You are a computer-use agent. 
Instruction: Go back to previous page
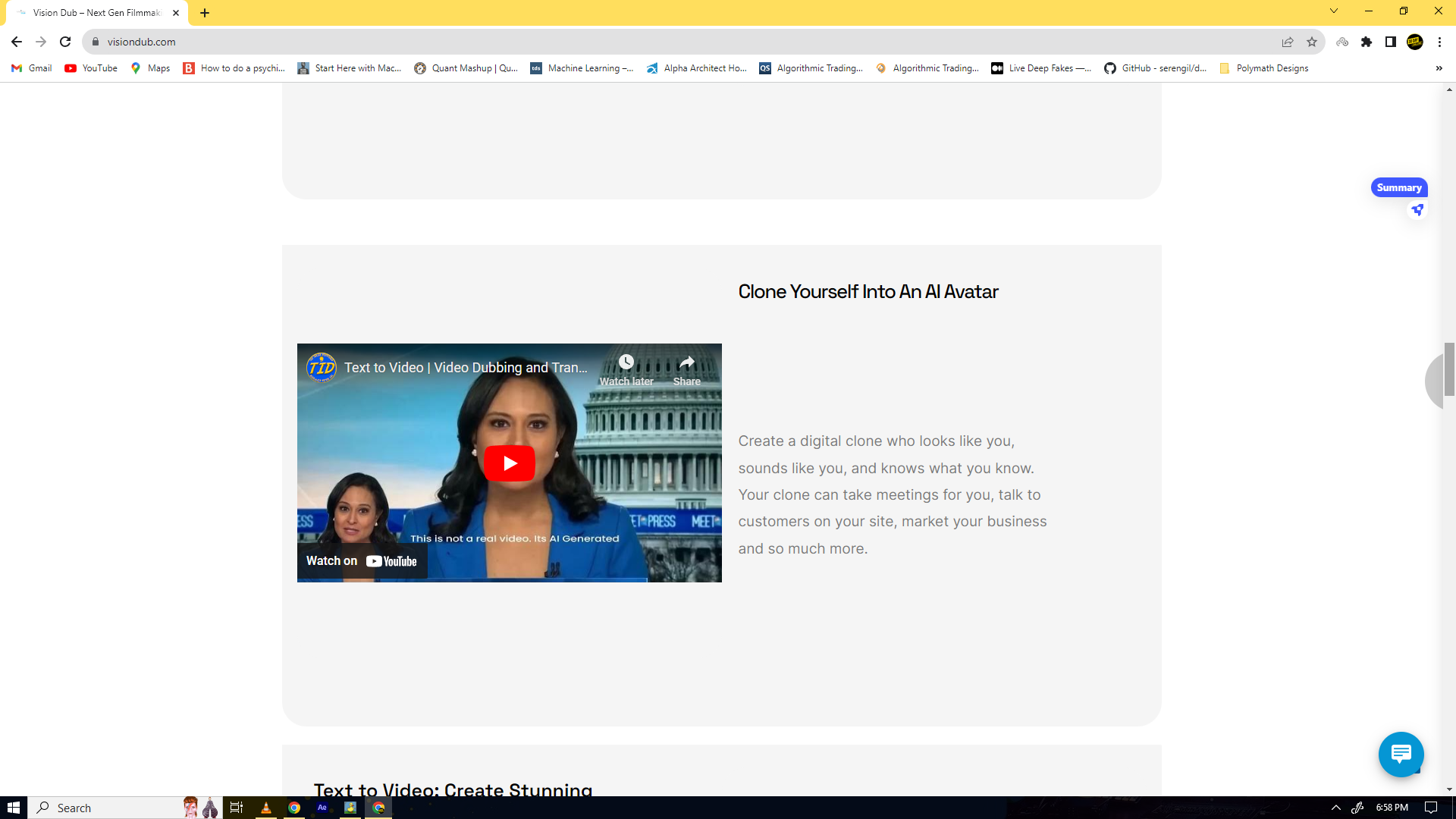coord(17,42)
